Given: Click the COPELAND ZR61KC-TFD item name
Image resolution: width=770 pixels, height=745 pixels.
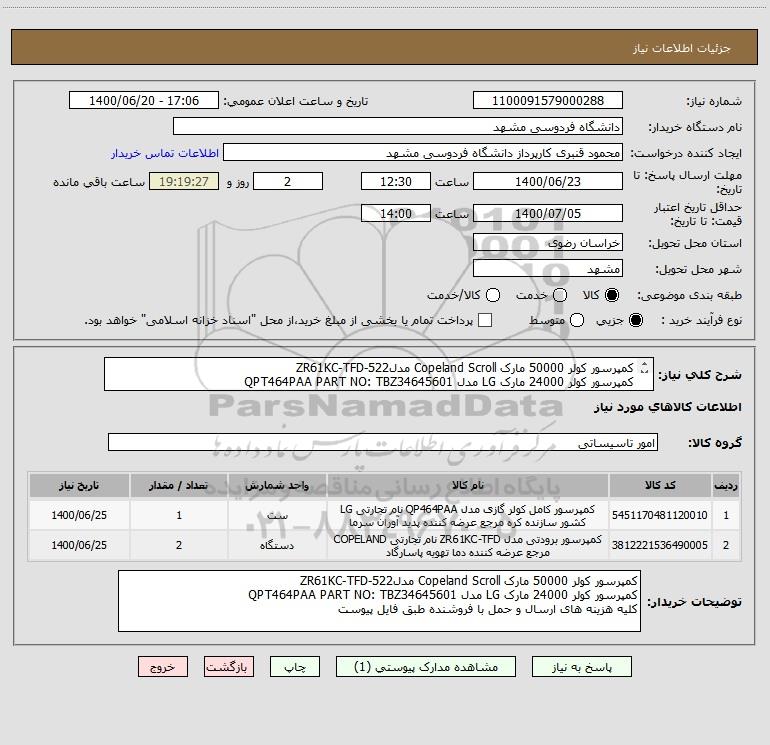Looking at the screenshot, I should (x=468, y=546).
